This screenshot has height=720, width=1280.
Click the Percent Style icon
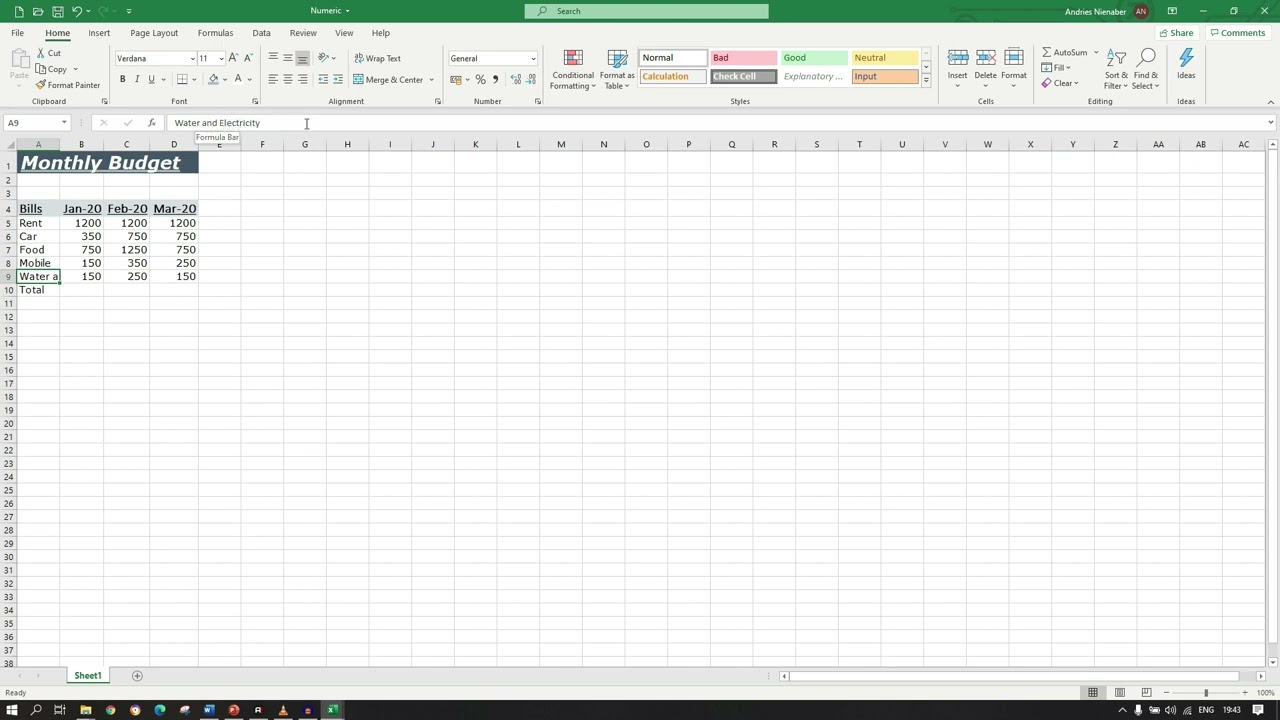point(480,80)
